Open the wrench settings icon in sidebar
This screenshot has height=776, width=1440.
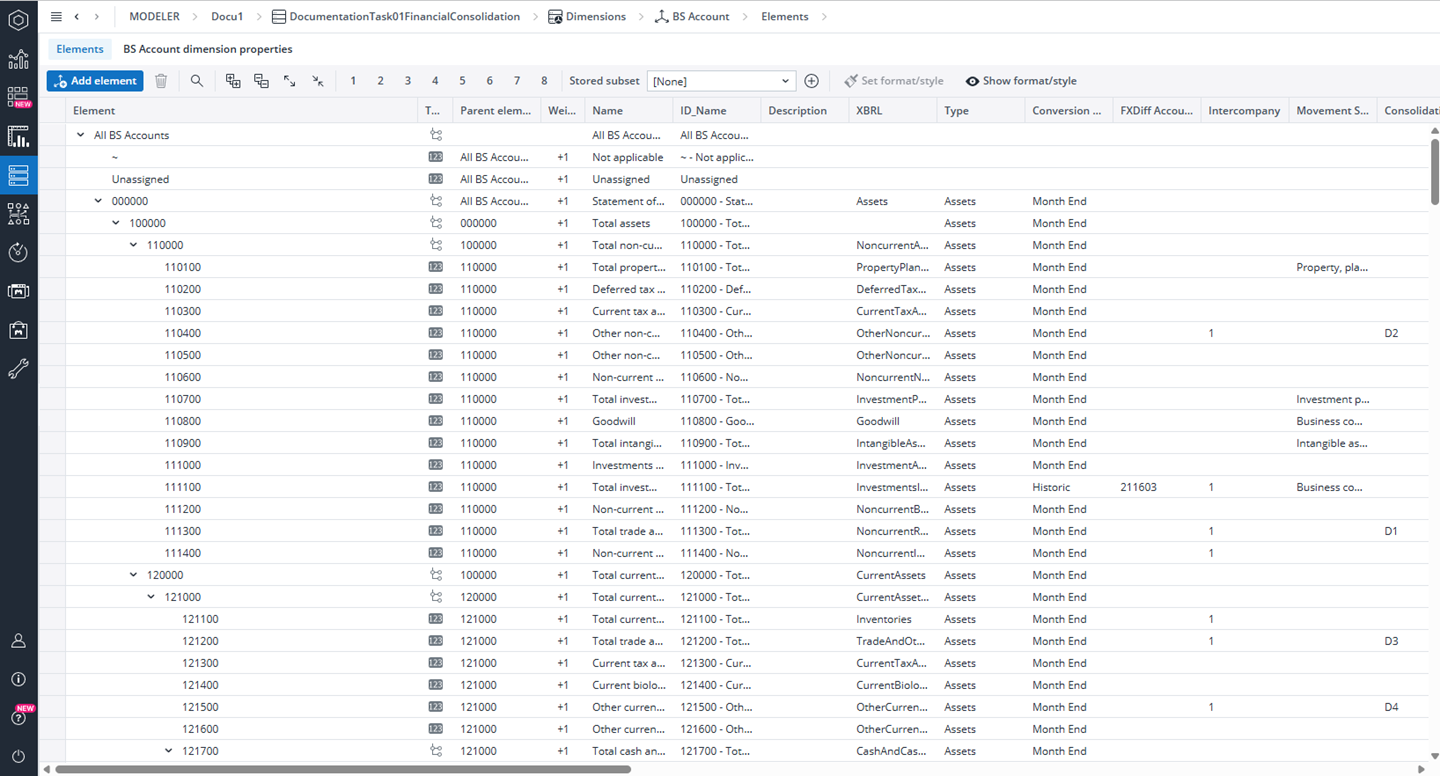[18, 369]
